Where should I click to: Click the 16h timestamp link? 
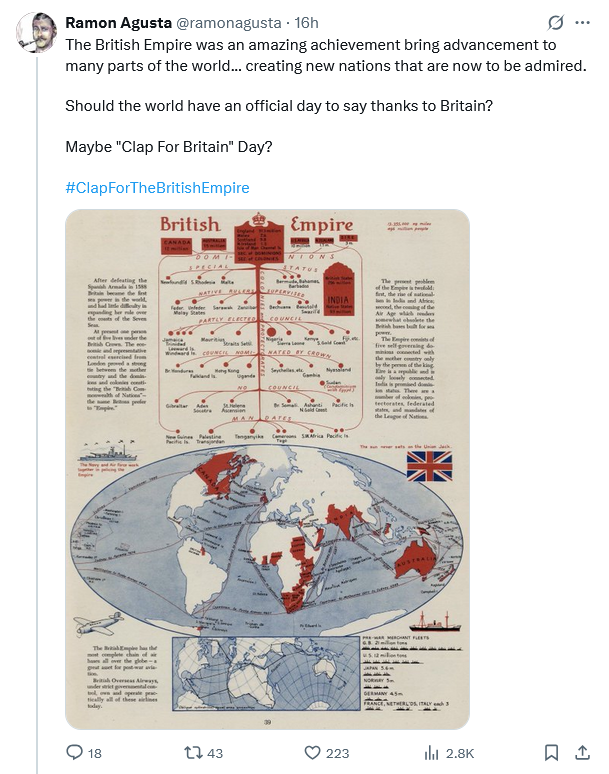click(x=306, y=23)
